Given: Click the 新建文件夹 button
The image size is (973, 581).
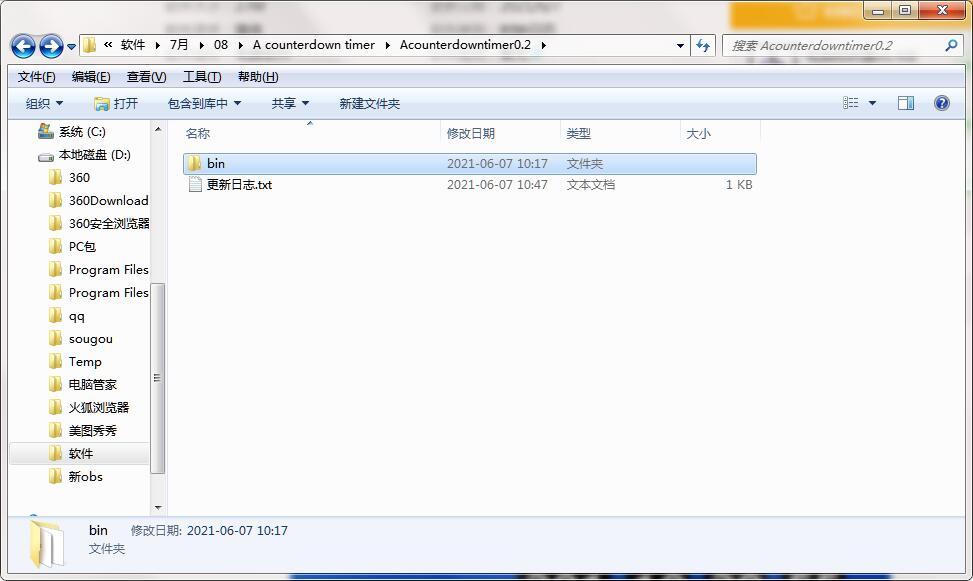Looking at the screenshot, I should pos(369,104).
